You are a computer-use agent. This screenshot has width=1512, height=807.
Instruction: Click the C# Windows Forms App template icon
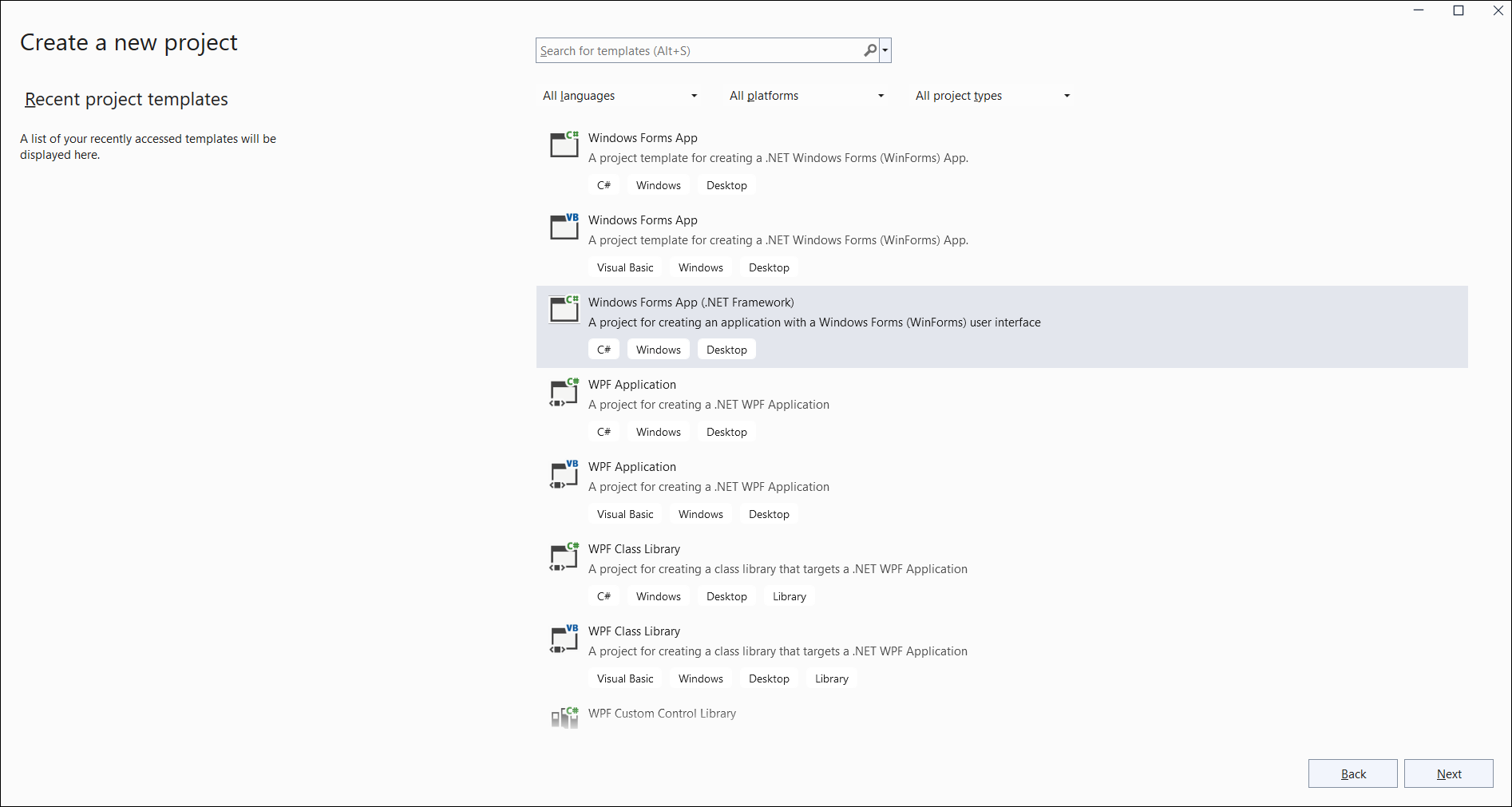click(564, 144)
